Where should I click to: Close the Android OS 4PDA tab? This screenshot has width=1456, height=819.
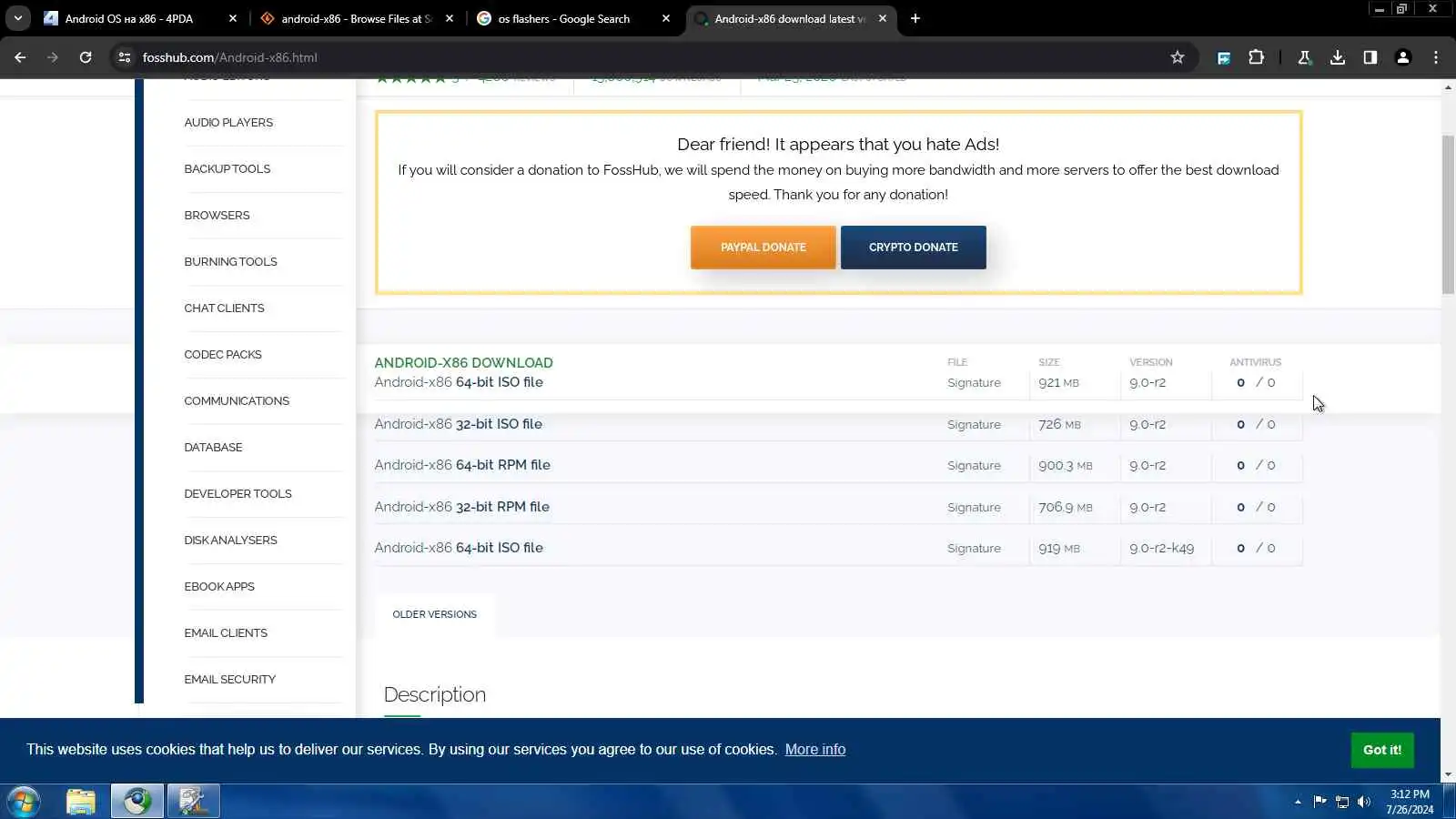tap(233, 18)
